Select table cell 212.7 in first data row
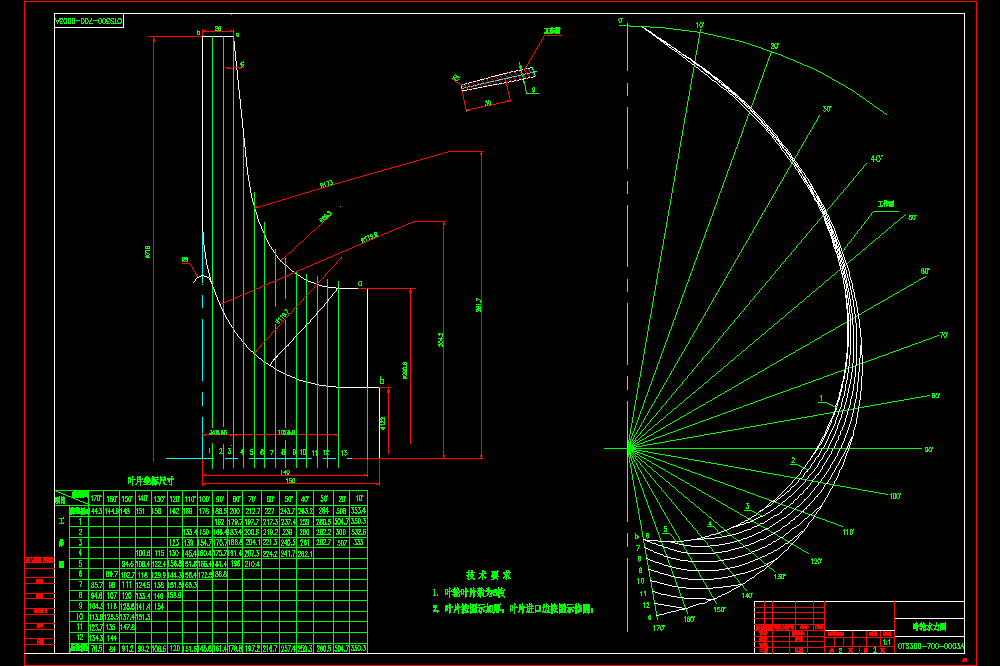1000x666 pixels. click(252, 511)
